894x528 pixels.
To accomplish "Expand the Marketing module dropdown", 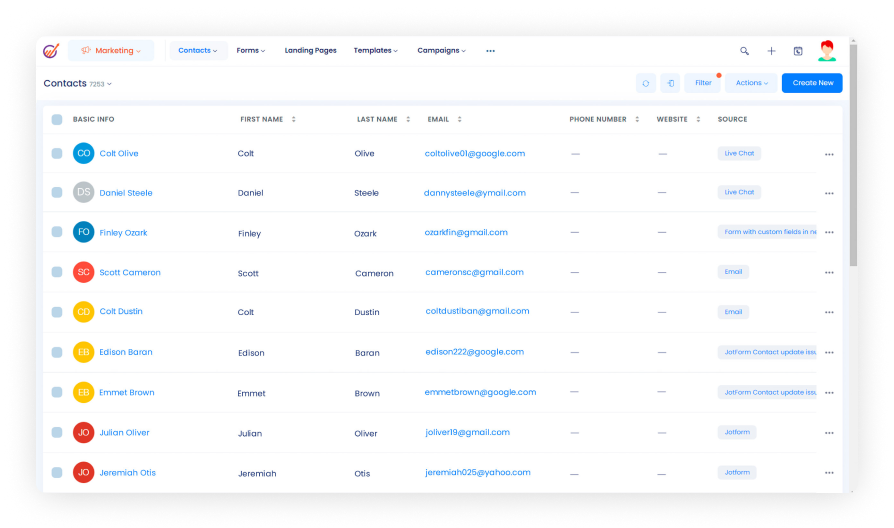I will click(111, 51).
